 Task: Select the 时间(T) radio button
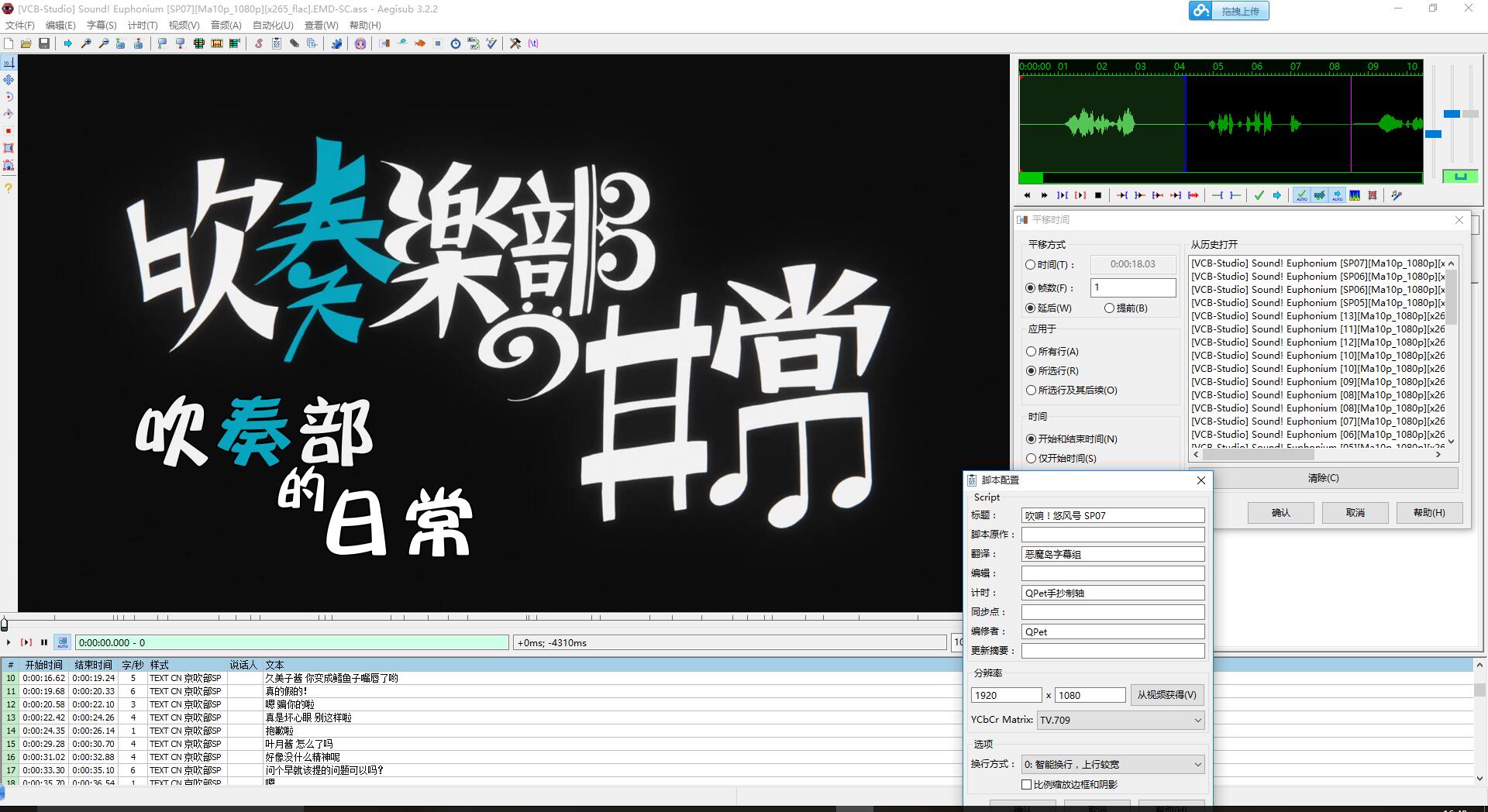pos(1031,264)
